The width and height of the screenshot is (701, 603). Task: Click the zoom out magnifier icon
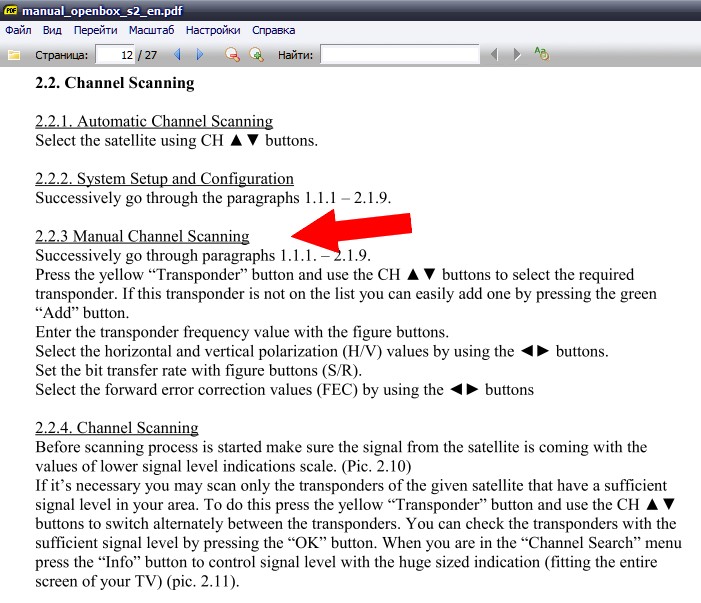232,55
